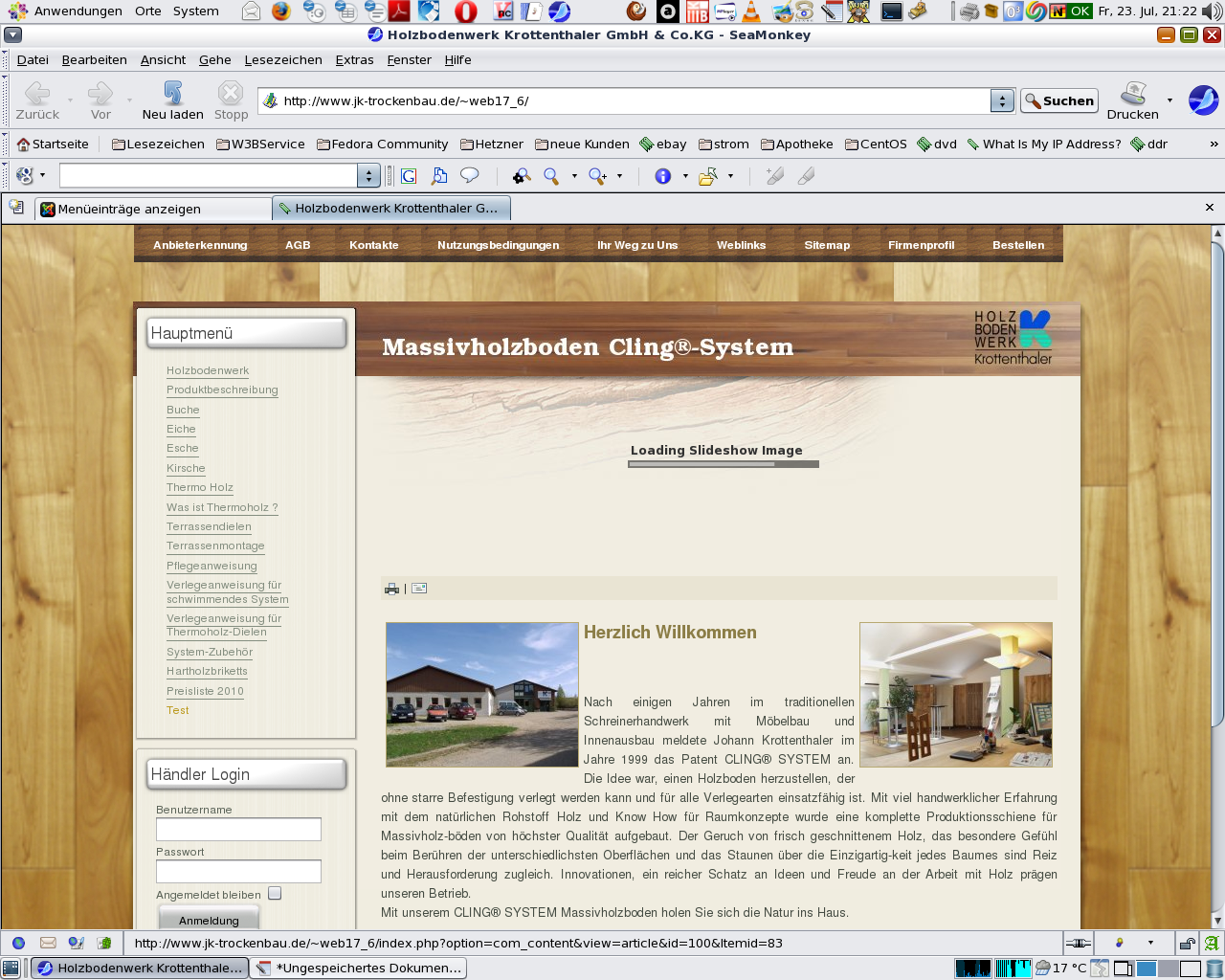Open the Produktbeschreibung menu link
The image size is (1225, 980).
click(x=222, y=390)
